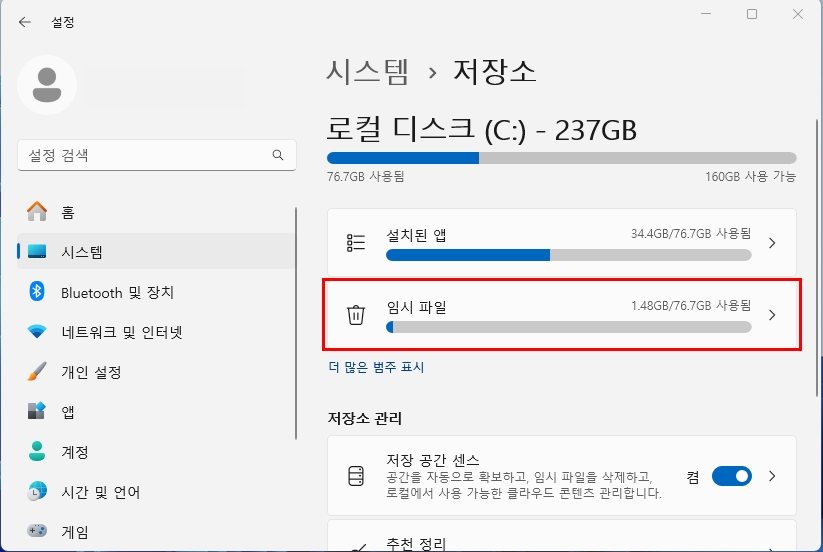The height and width of the screenshot is (552, 823).
Task: Open the 임시 파일 card
Action: click(562, 314)
